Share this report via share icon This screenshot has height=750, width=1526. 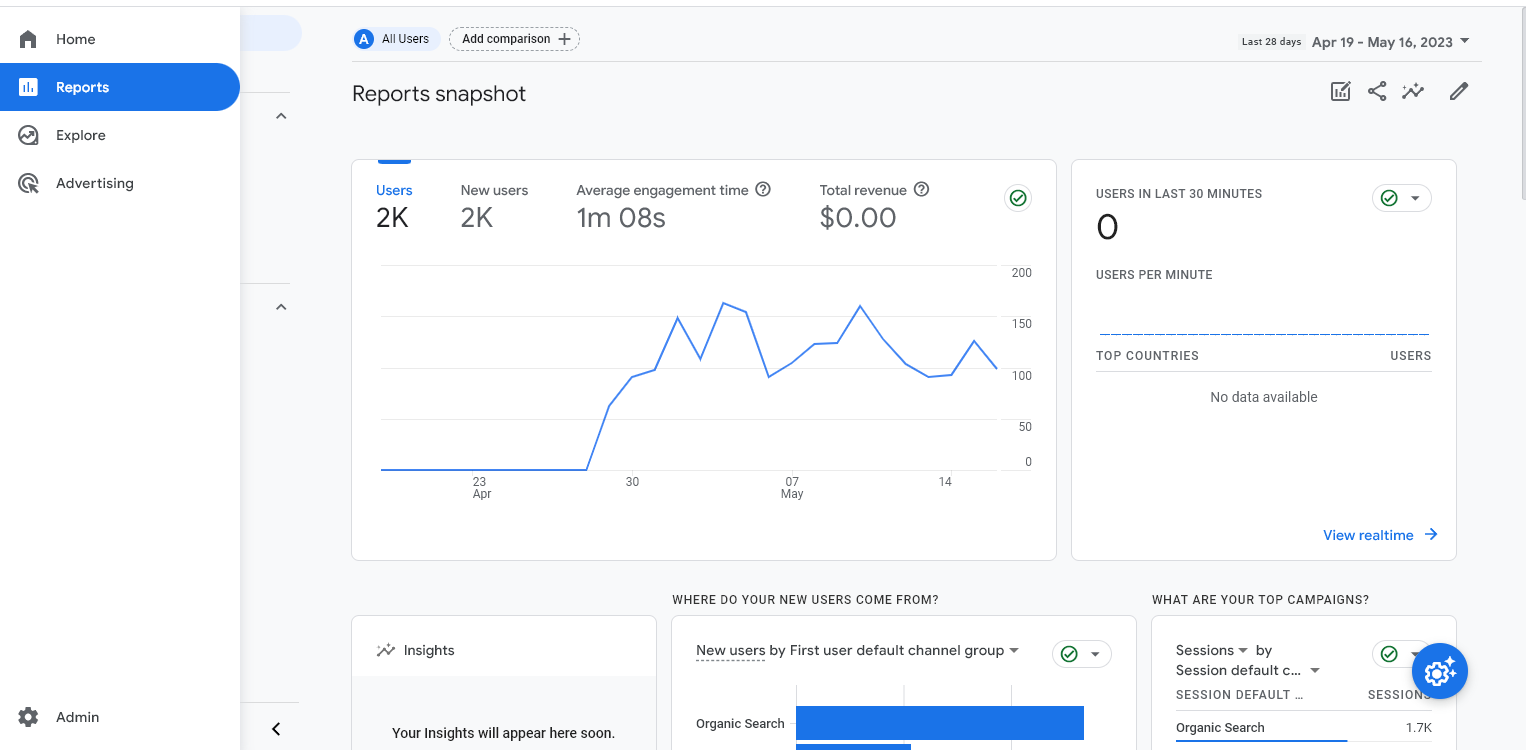1377,91
